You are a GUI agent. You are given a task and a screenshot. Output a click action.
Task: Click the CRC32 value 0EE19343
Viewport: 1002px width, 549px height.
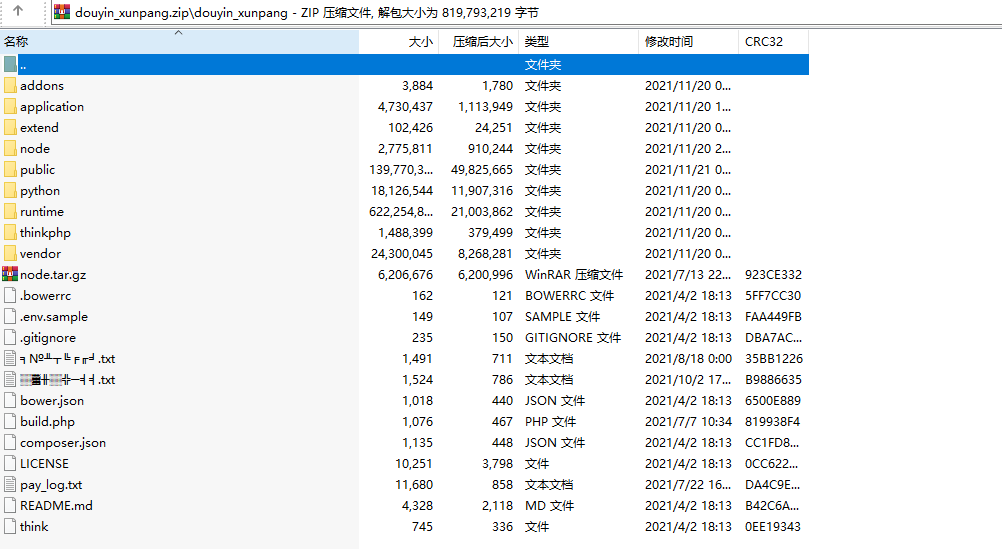pos(773,527)
